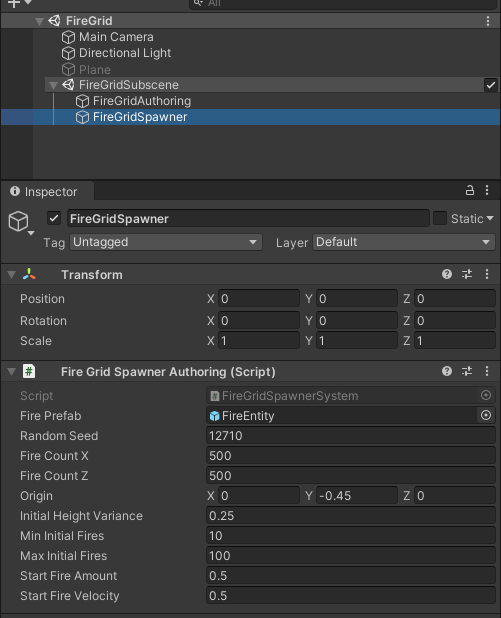The height and width of the screenshot is (618, 501).
Task: Edit the Fire Count Z value
Action: point(351,476)
